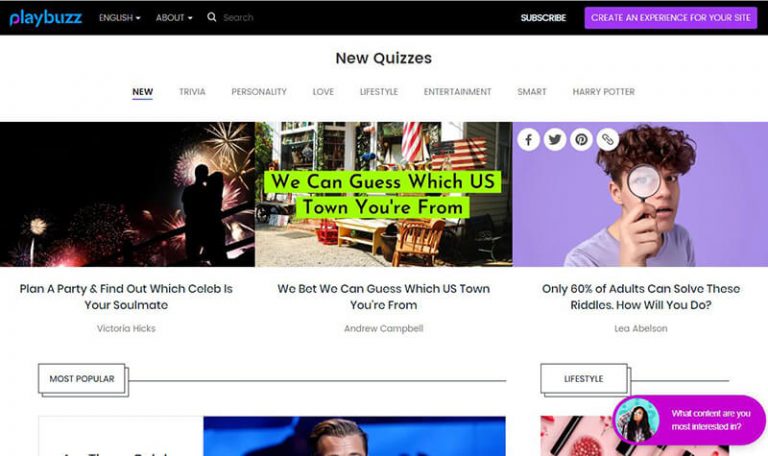This screenshot has height=456, width=768.
Task: Open We Bet We Can Guess title
Action: (384, 297)
